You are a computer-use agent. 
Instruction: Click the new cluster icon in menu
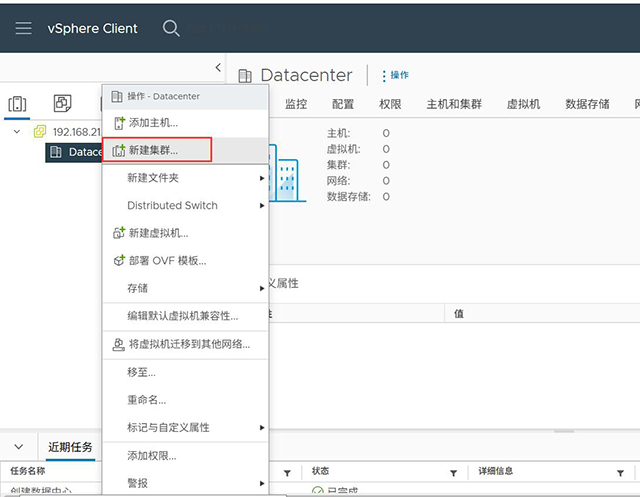(119, 150)
